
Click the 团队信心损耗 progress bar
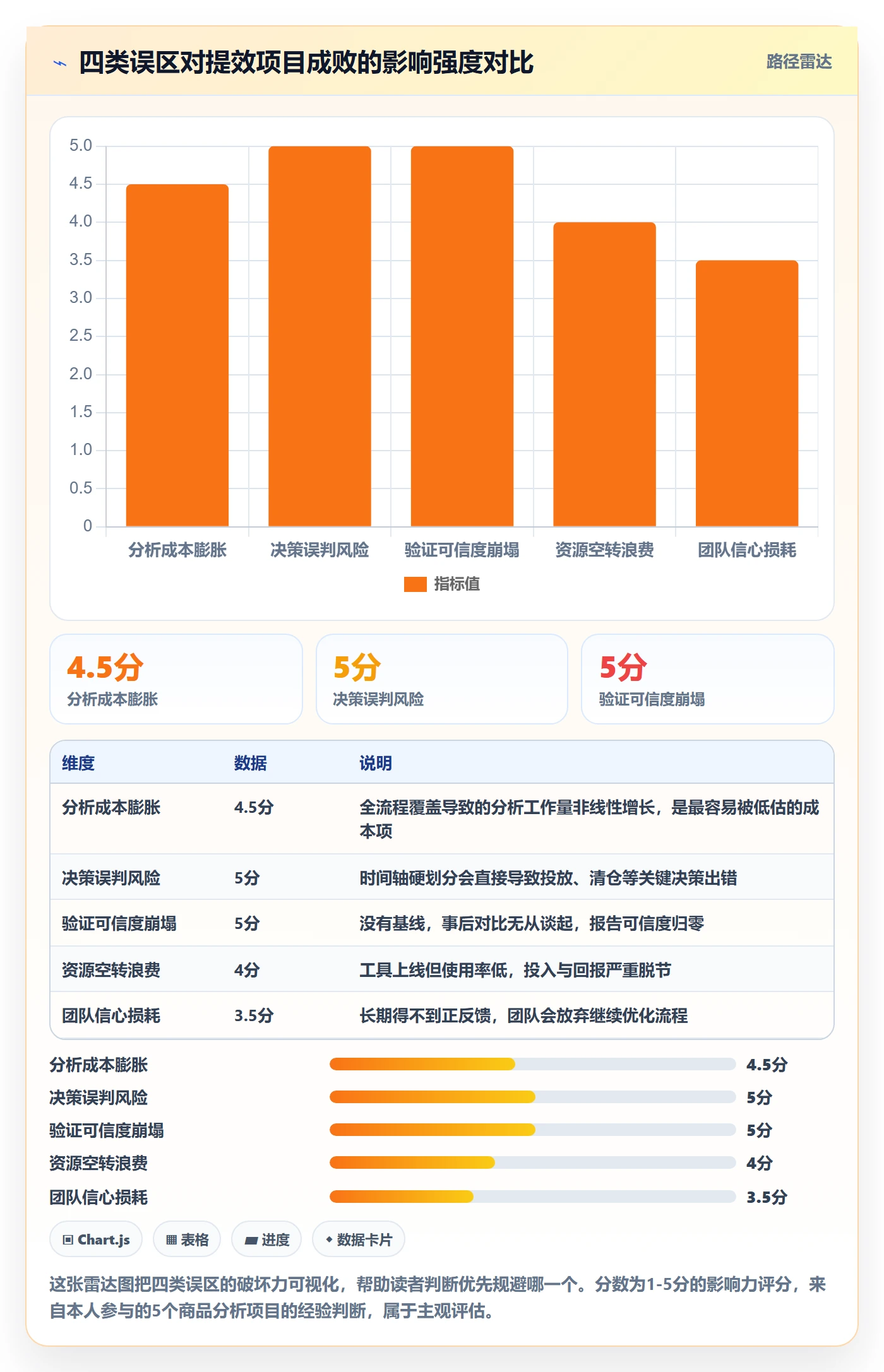coord(532,1197)
